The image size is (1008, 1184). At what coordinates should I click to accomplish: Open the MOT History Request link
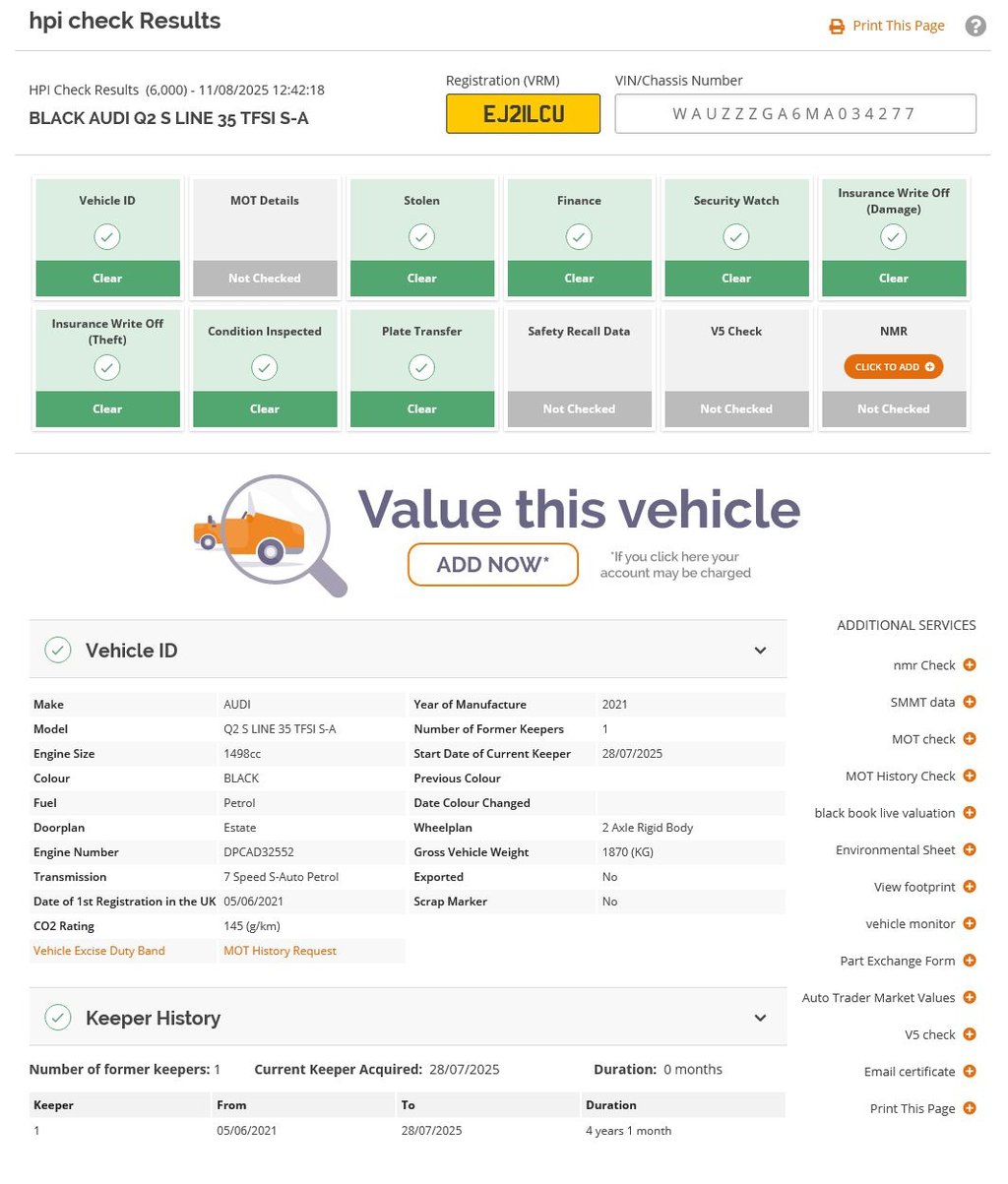tap(280, 951)
